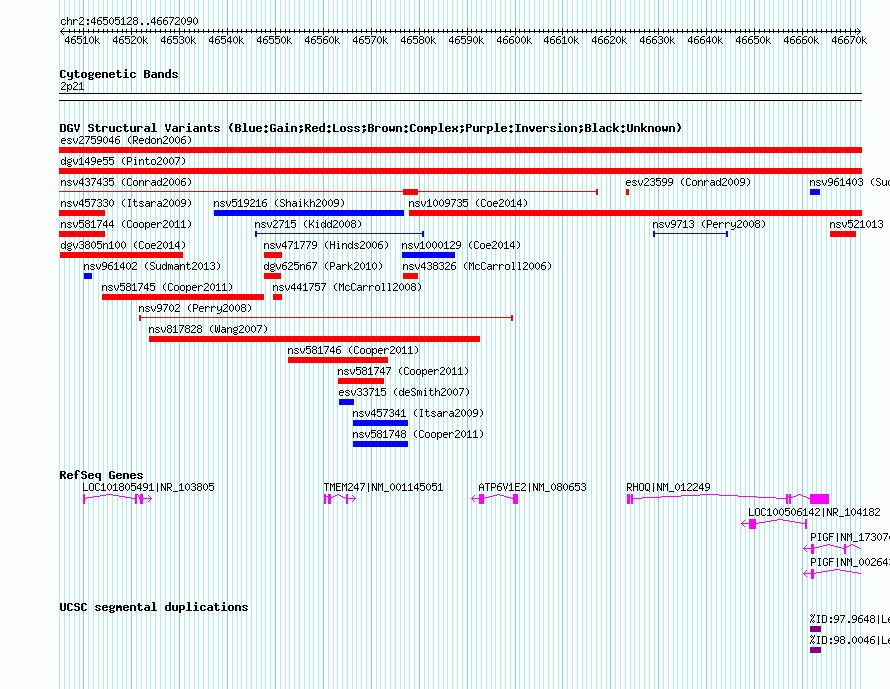Click the nsv1009735 (Coe2014) label
The image size is (890, 689).
click(468, 203)
